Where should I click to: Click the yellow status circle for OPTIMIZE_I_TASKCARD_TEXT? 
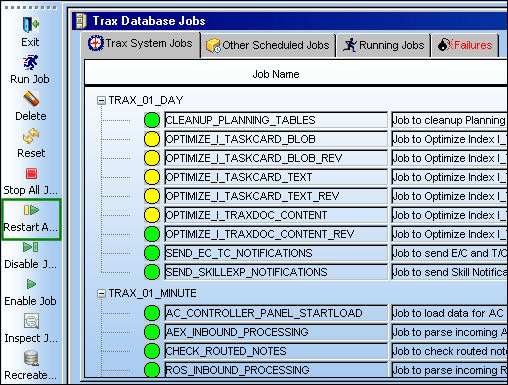coord(152,177)
